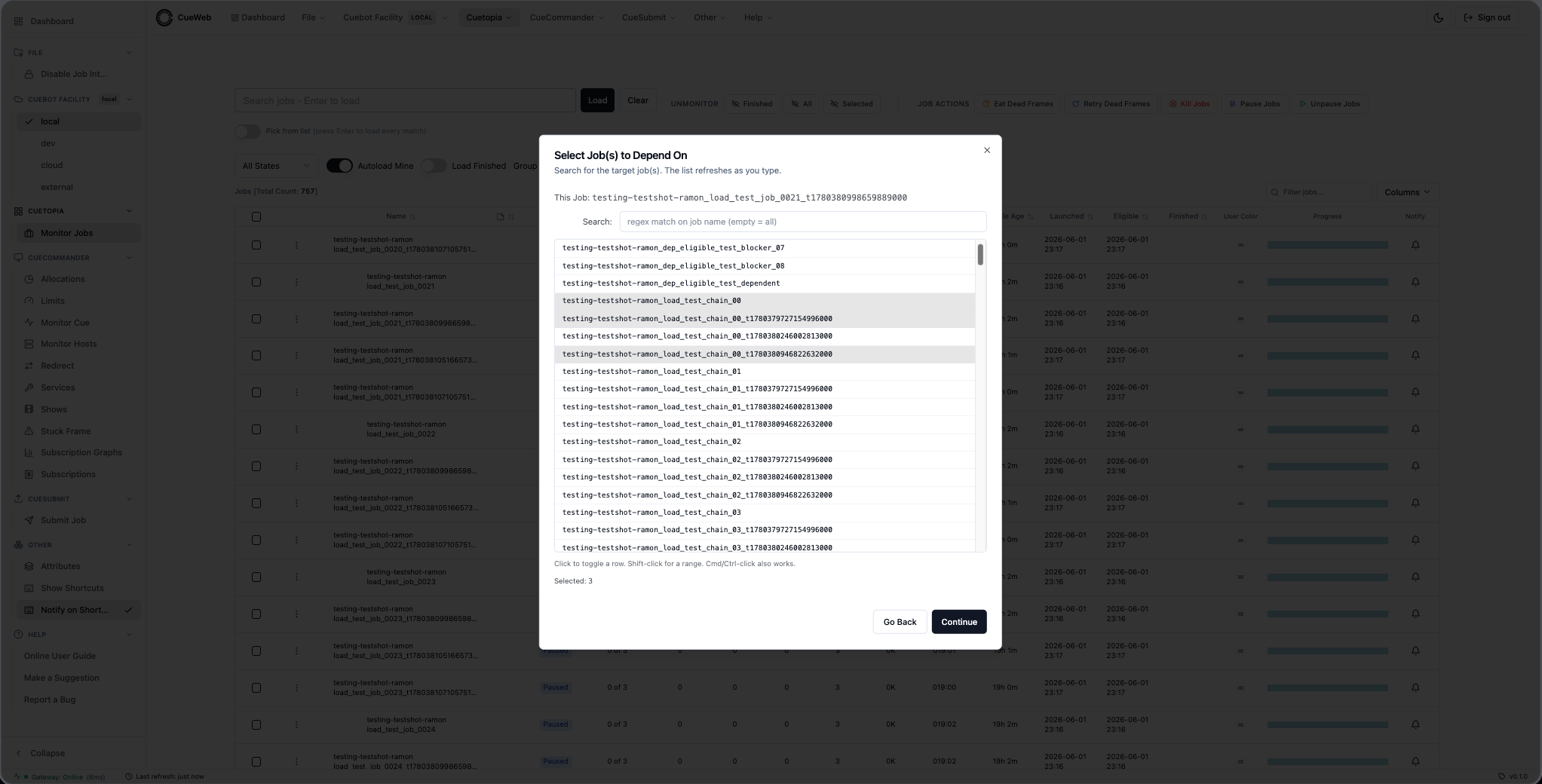Image resolution: width=1542 pixels, height=784 pixels.
Task: Click Retry Dead Frames action
Action: (x=1111, y=104)
